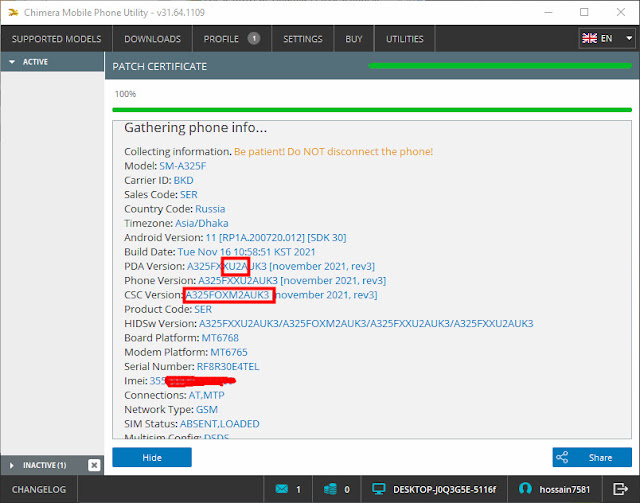Maximize the Chimera window
Screen dimensions: 640x503
tap(584, 12)
